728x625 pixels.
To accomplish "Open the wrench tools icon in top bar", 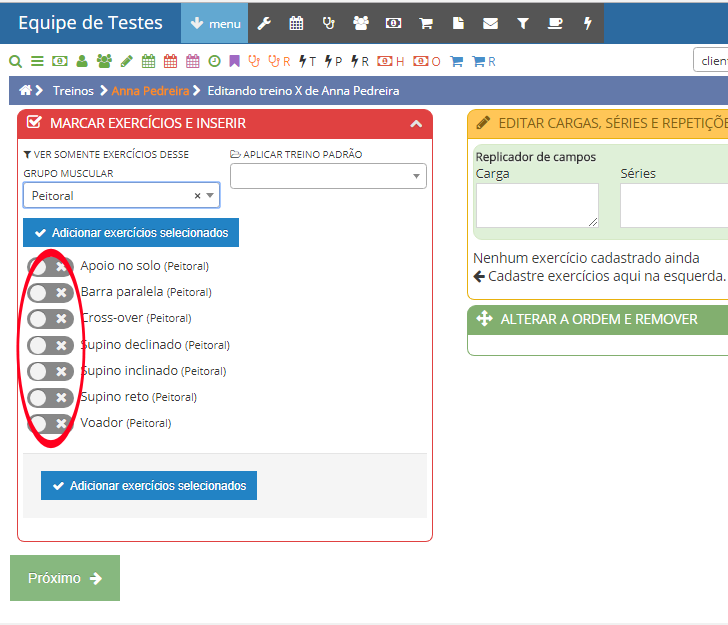I will pyautogui.click(x=264, y=23).
